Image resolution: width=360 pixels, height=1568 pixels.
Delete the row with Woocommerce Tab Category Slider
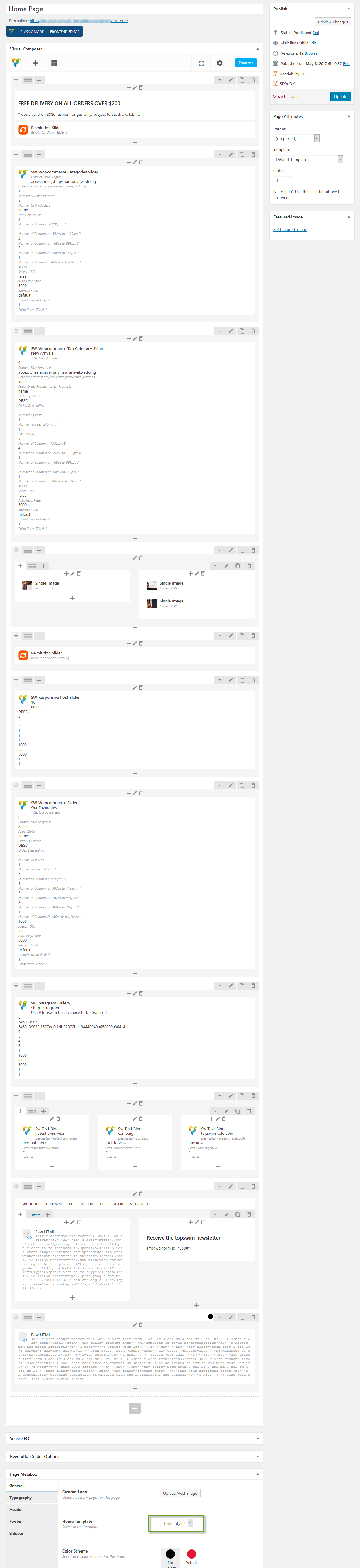pos(253,331)
